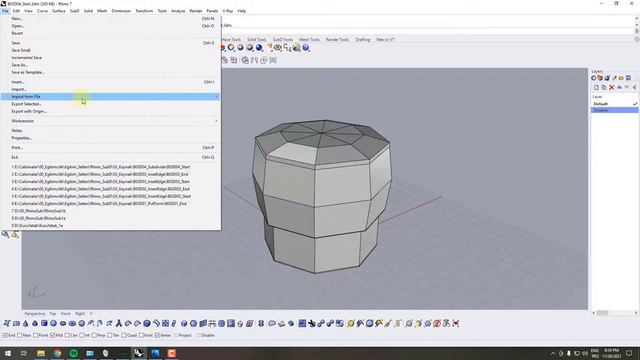Viewport: 640px width, 360px height.
Task: Open notification center on taskbar
Action: tap(629, 353)
